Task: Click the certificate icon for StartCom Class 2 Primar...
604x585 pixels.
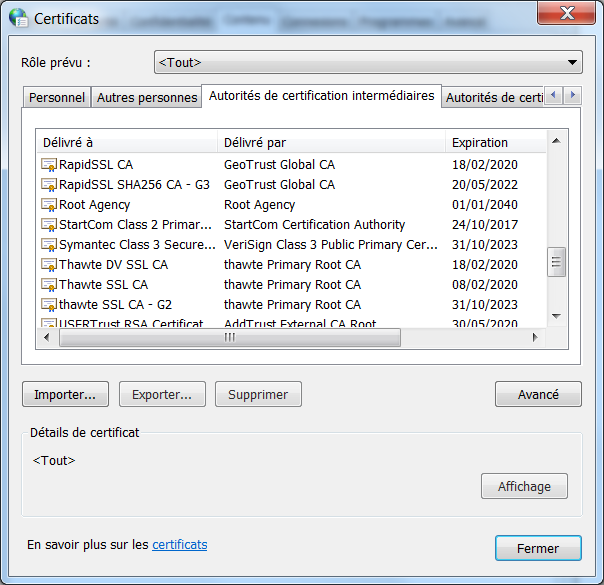Action: [x=49, y=225]
